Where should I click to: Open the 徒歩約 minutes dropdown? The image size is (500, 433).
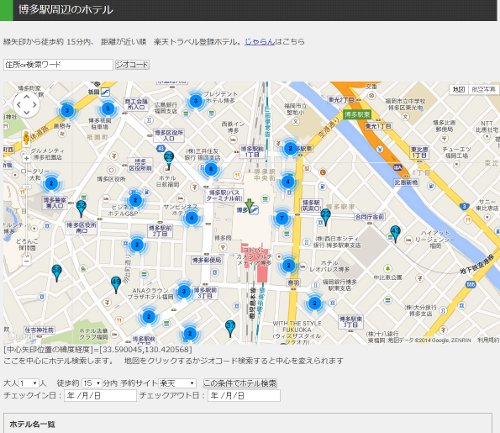click(x=91, y=383)
